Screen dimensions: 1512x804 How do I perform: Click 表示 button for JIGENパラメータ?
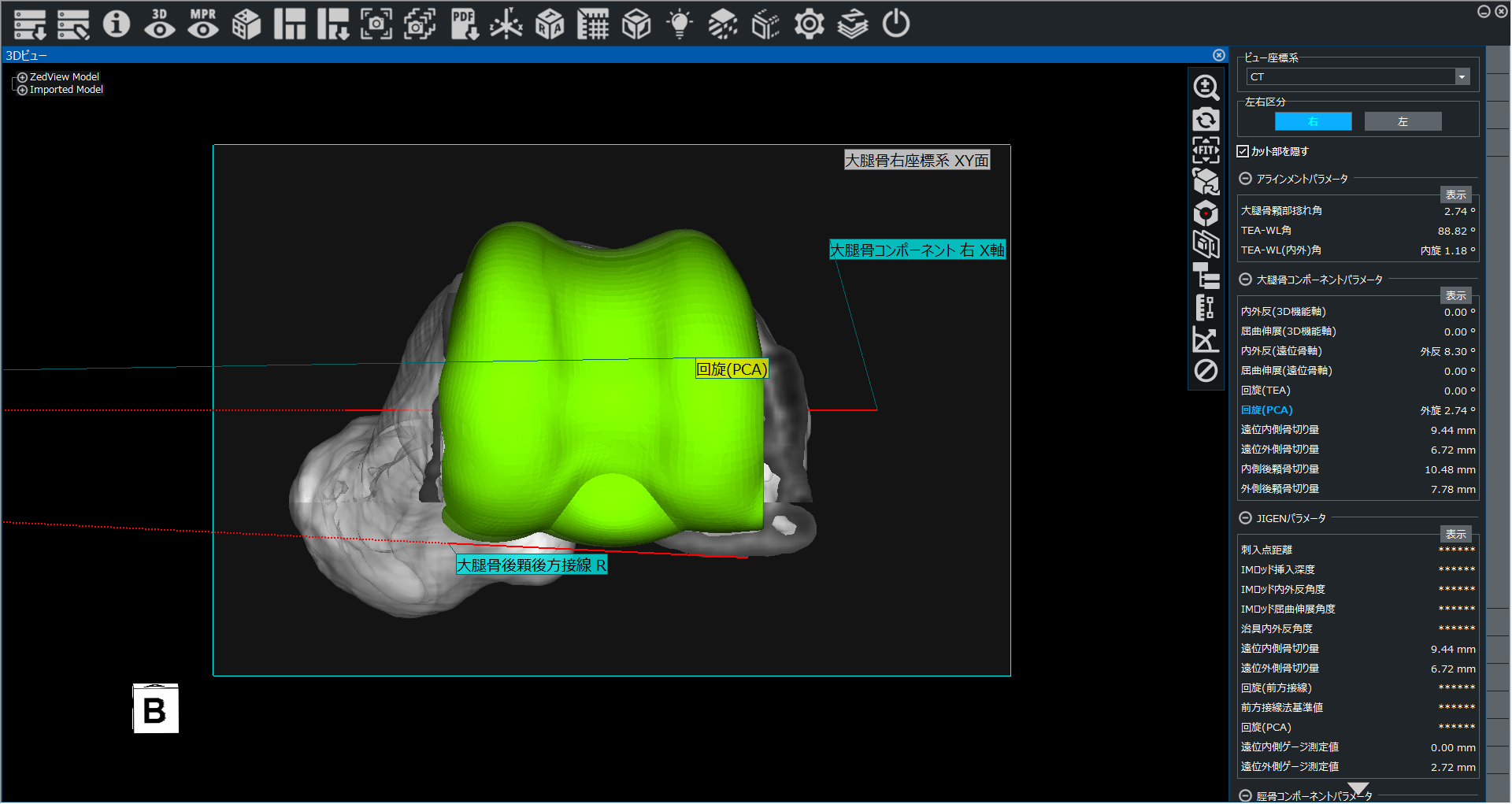click(x=1455, y=534)
